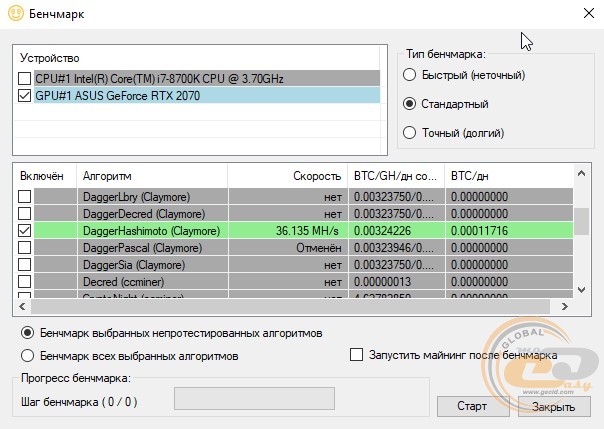Sort by Алгоритм column header
Image resolution: width=604 pixels, height=429 pixels.
click(152, 176)
